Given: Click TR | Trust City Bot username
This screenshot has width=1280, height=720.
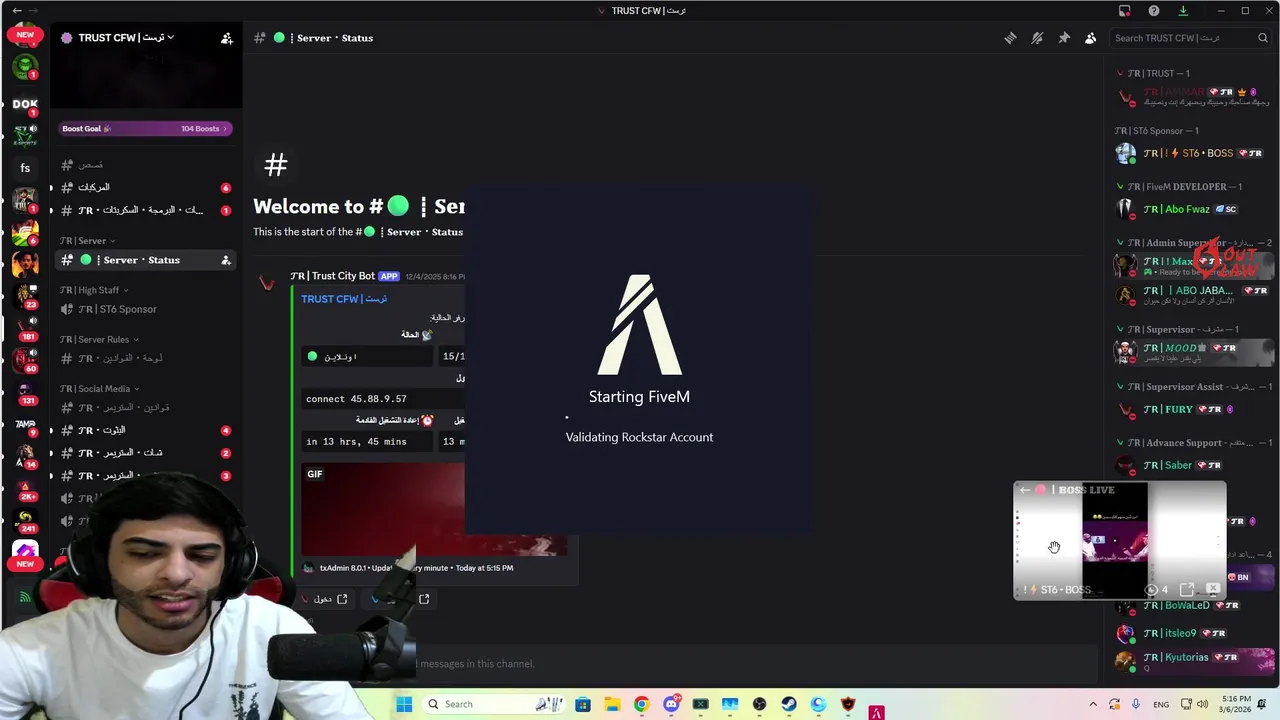Looking at the screenshot, I should [331, 276].
